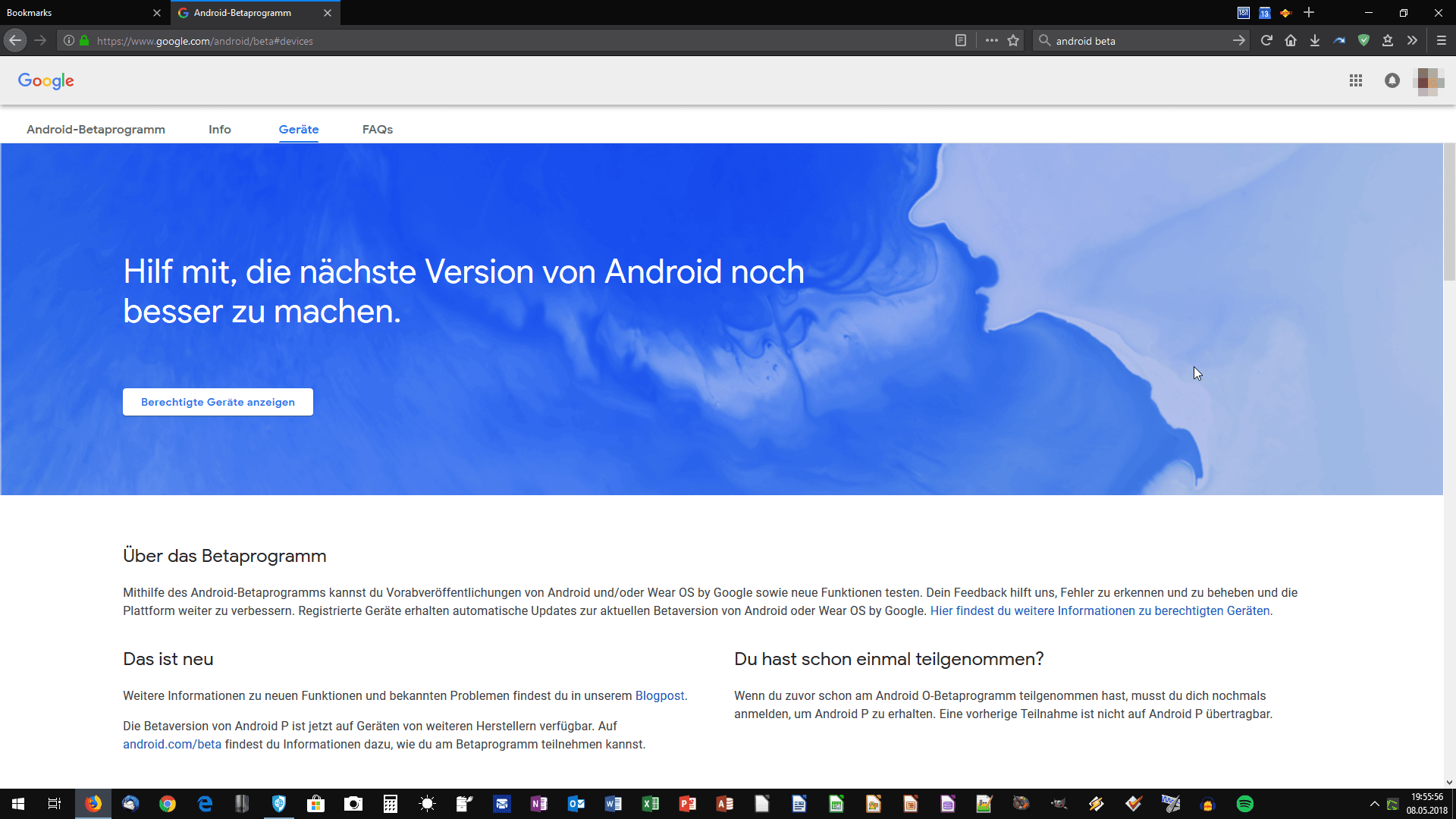1456x819 pixels.
Task: Go to the browser home page
Action: tap(1291, 41)
